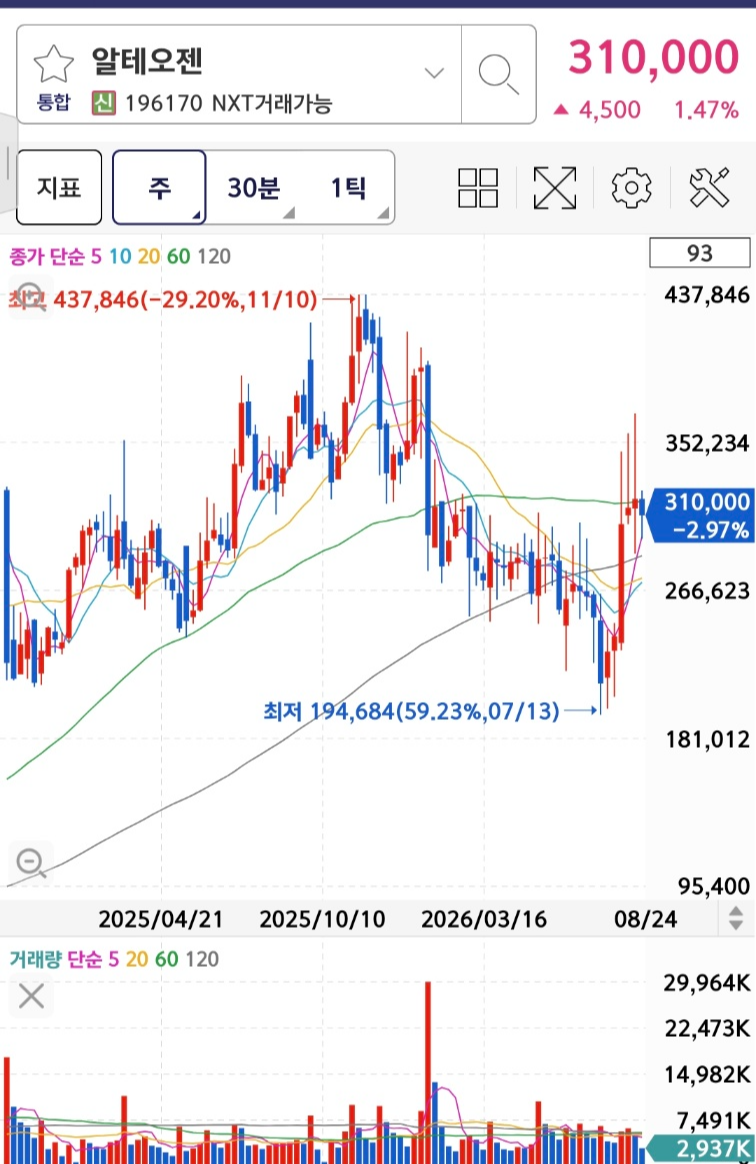This screenshot has width=756, height=1164.
Task: Open the multi-chart grid layout icon
Action: (x=478, y=187)
